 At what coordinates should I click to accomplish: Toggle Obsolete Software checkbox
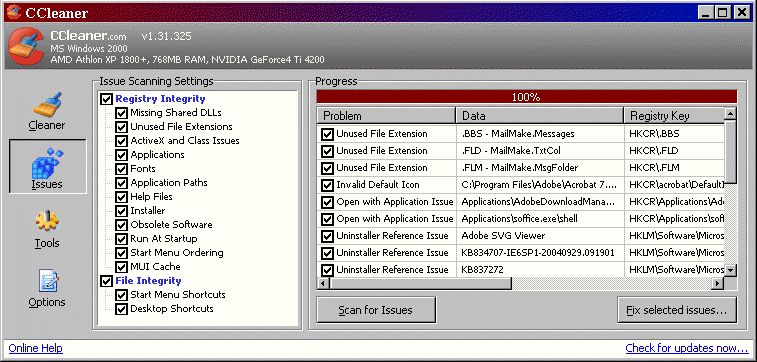[x=121, y=225]
